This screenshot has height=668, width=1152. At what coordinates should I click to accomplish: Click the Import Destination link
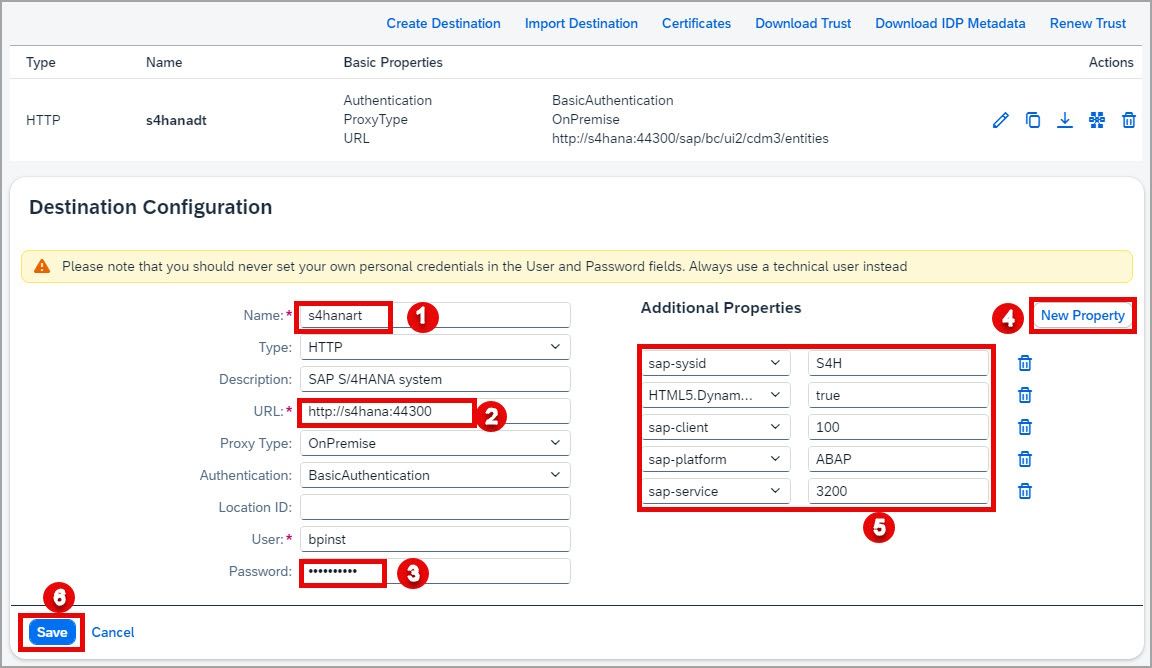(x=581, y=24)
